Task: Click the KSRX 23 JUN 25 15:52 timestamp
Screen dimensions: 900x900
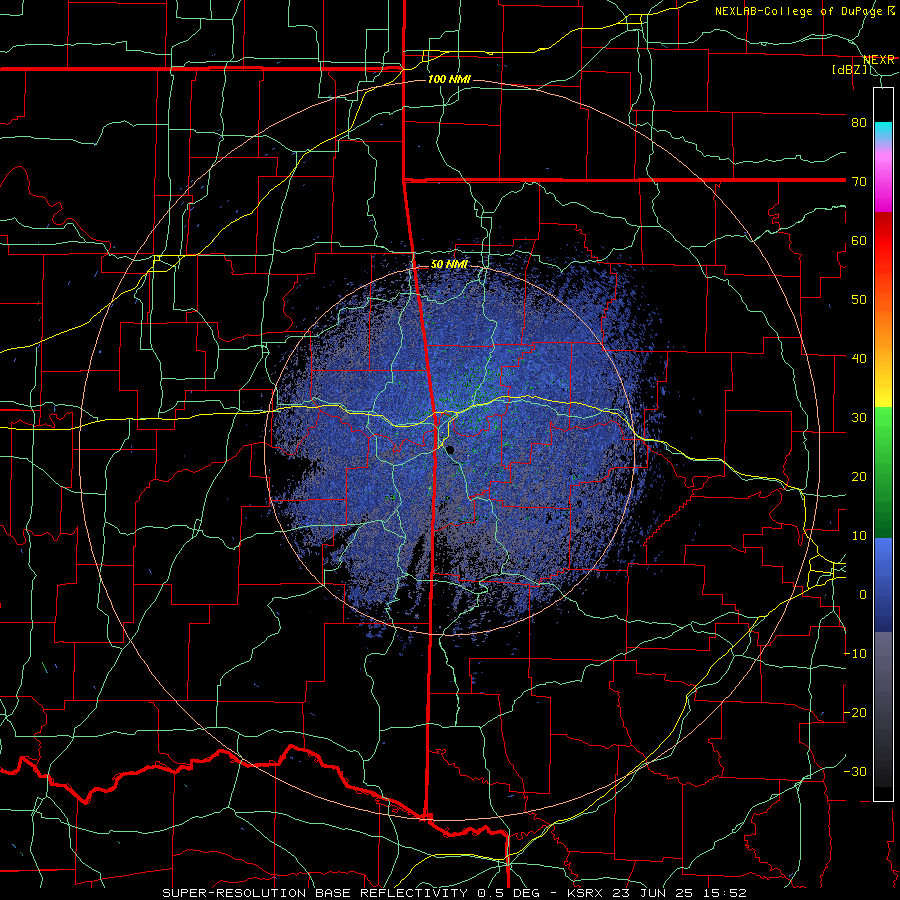Action: tap(657, 893)
